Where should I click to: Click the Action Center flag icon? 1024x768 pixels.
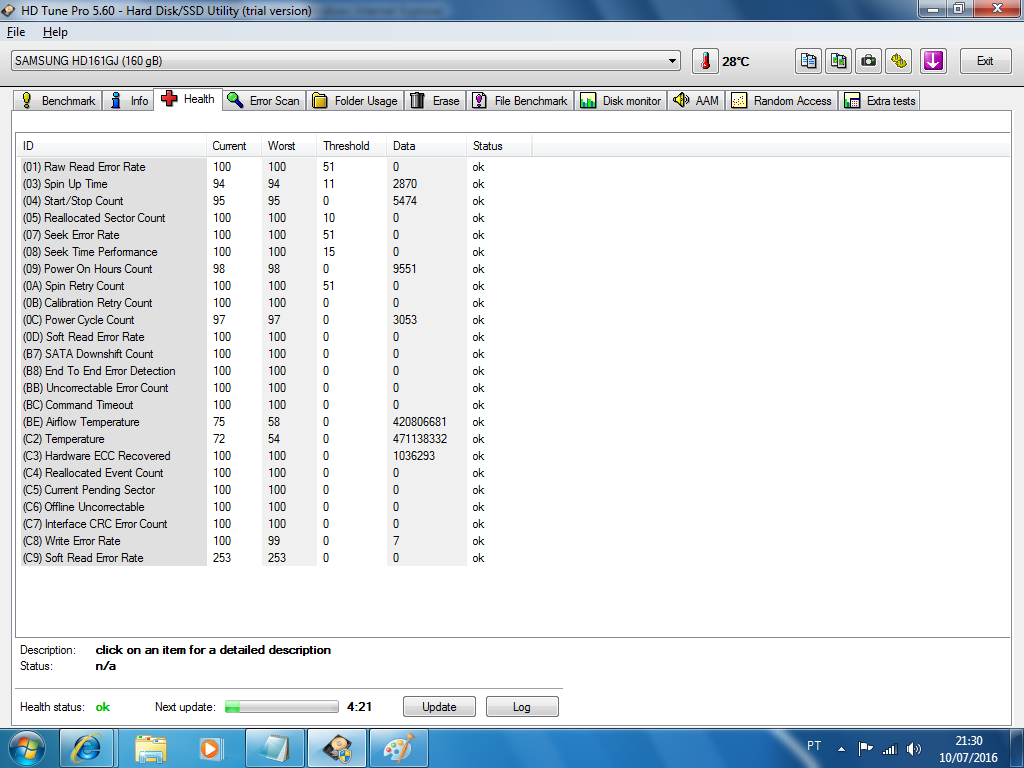[865, 748]
